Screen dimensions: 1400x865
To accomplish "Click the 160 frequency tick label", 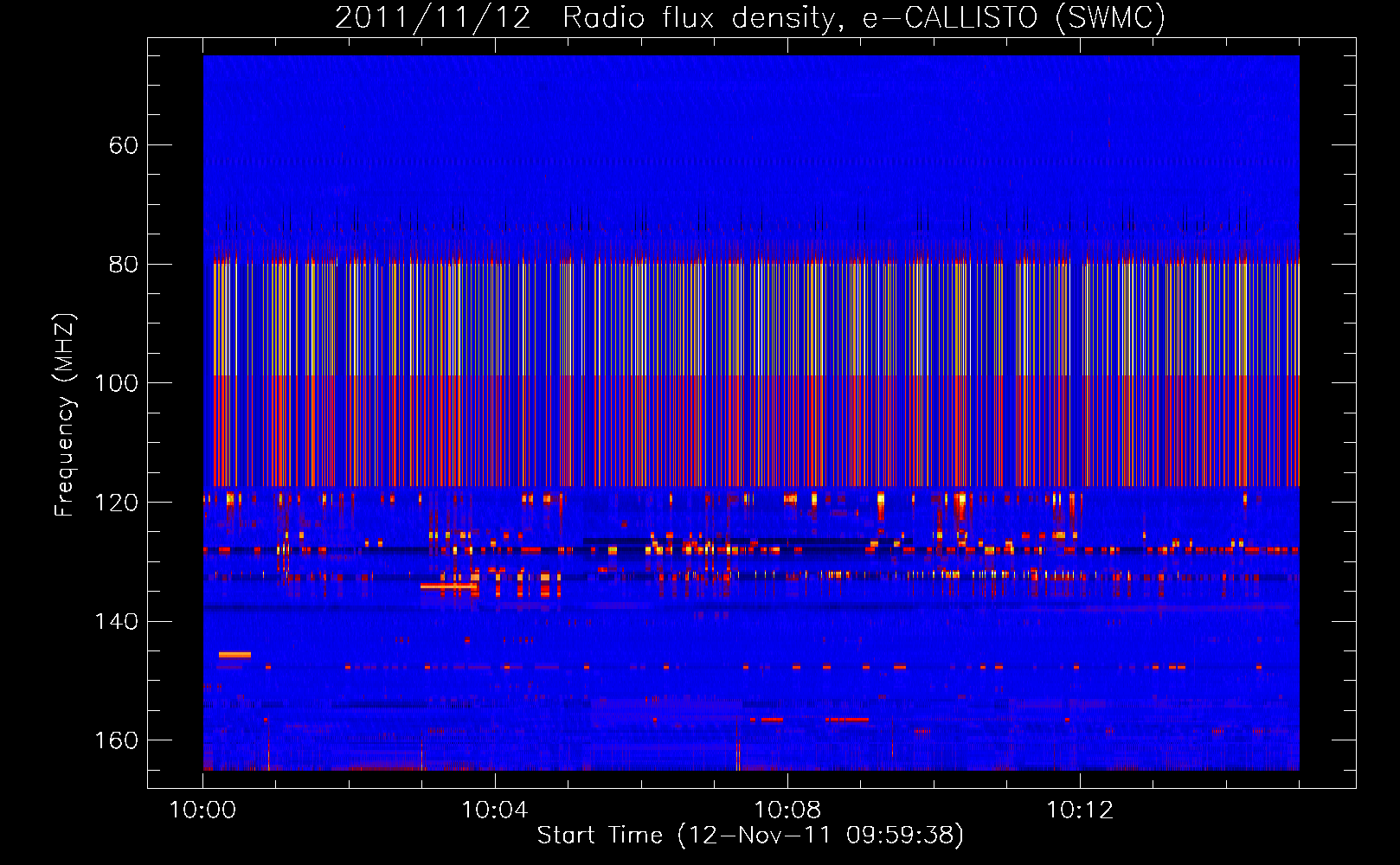I will click(x=117, y=740).
